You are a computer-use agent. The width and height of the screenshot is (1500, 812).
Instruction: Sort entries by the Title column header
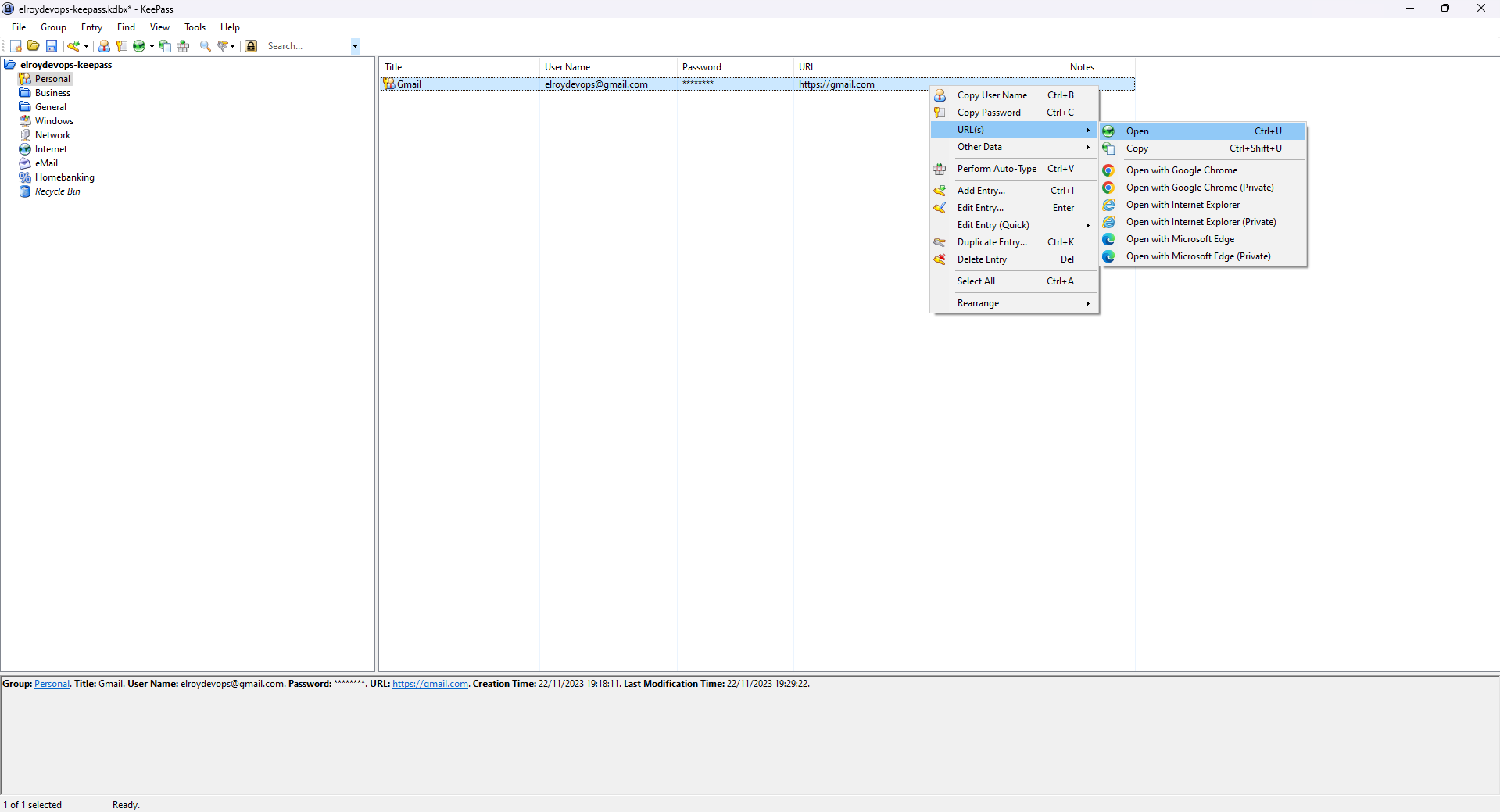460,67
